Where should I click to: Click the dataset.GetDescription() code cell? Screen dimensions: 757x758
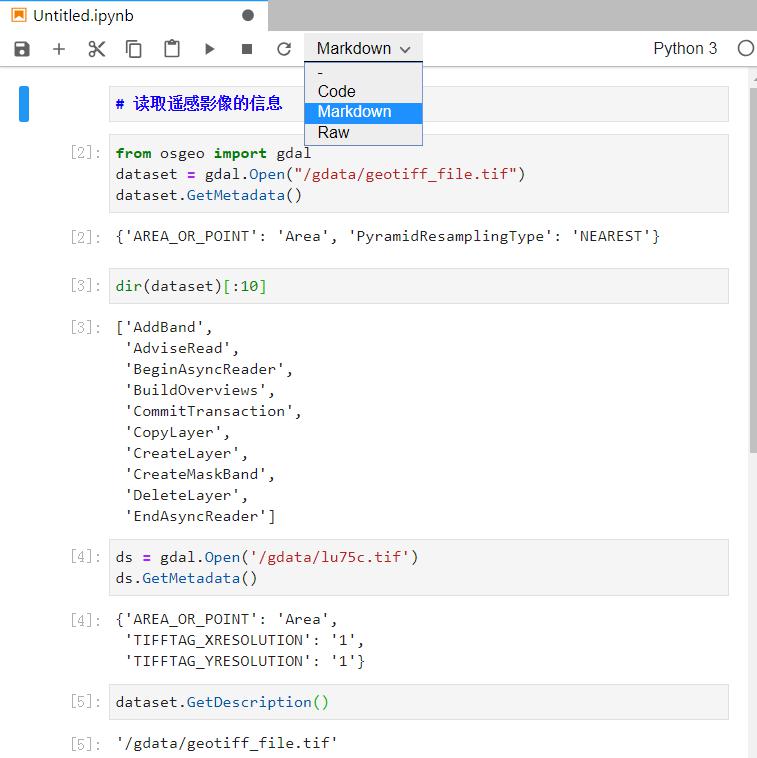[x=419, y=702]
